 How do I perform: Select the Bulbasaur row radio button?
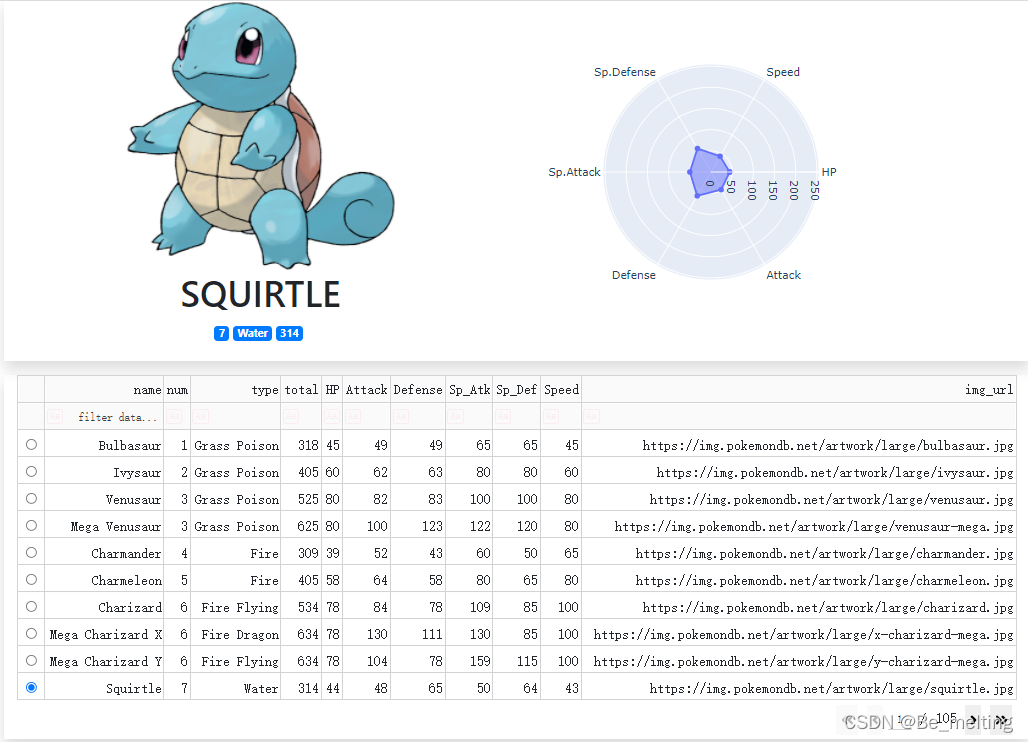click(31, 444)
